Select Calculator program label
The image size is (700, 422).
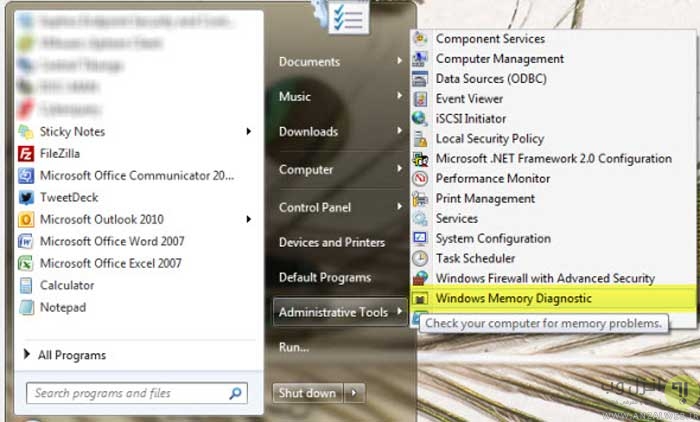point(67,285)
